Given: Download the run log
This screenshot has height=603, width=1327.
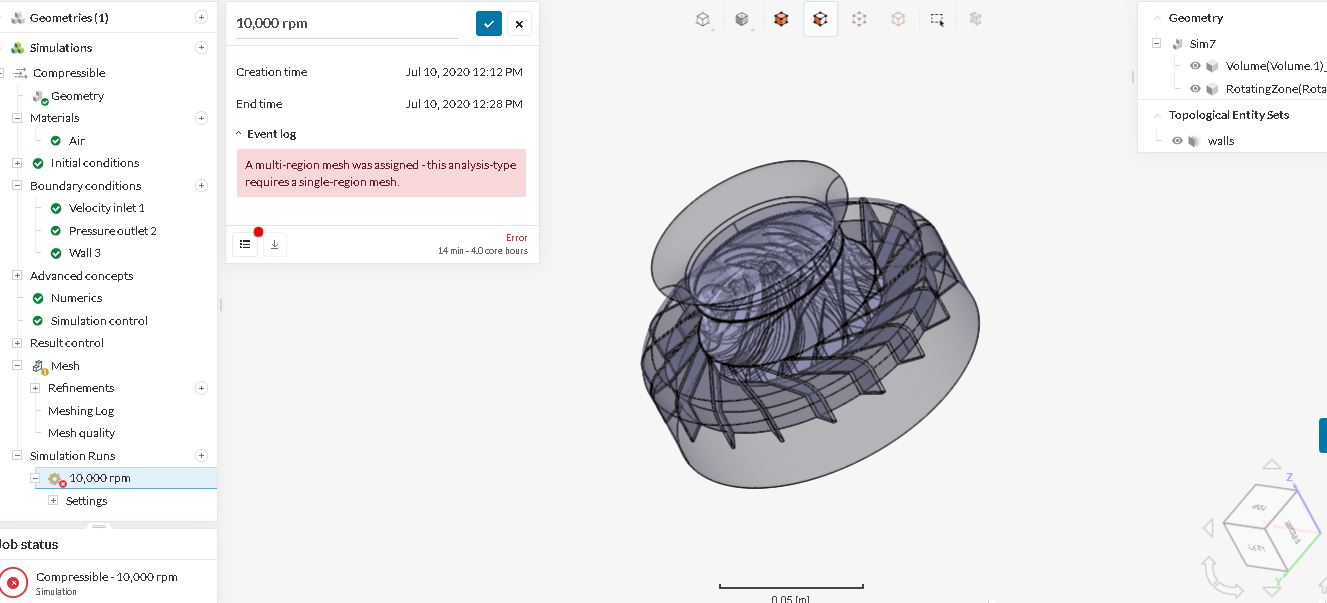Looking at the screenshot, I should [275, 244].
